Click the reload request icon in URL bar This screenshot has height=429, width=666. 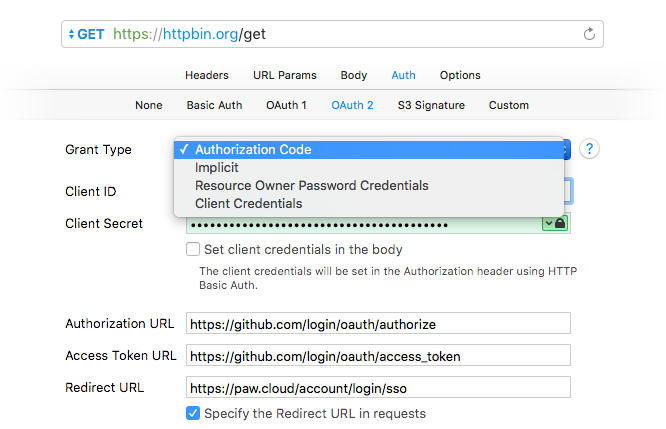[x=589, y=34]
